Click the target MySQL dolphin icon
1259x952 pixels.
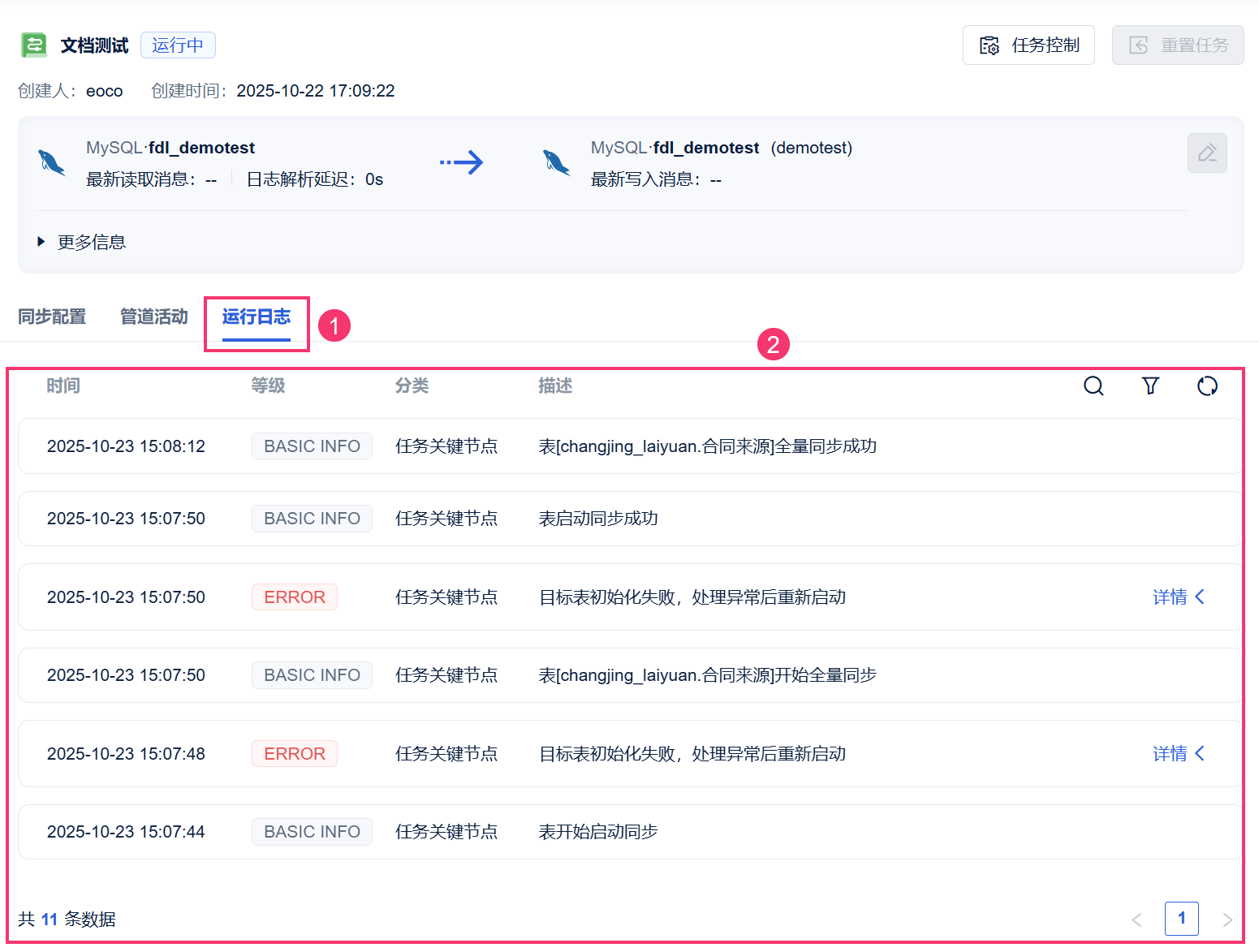(x=557, y=162)
